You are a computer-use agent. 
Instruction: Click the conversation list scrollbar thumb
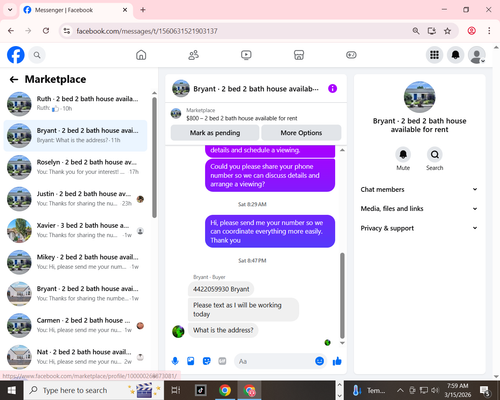[154, 157]
